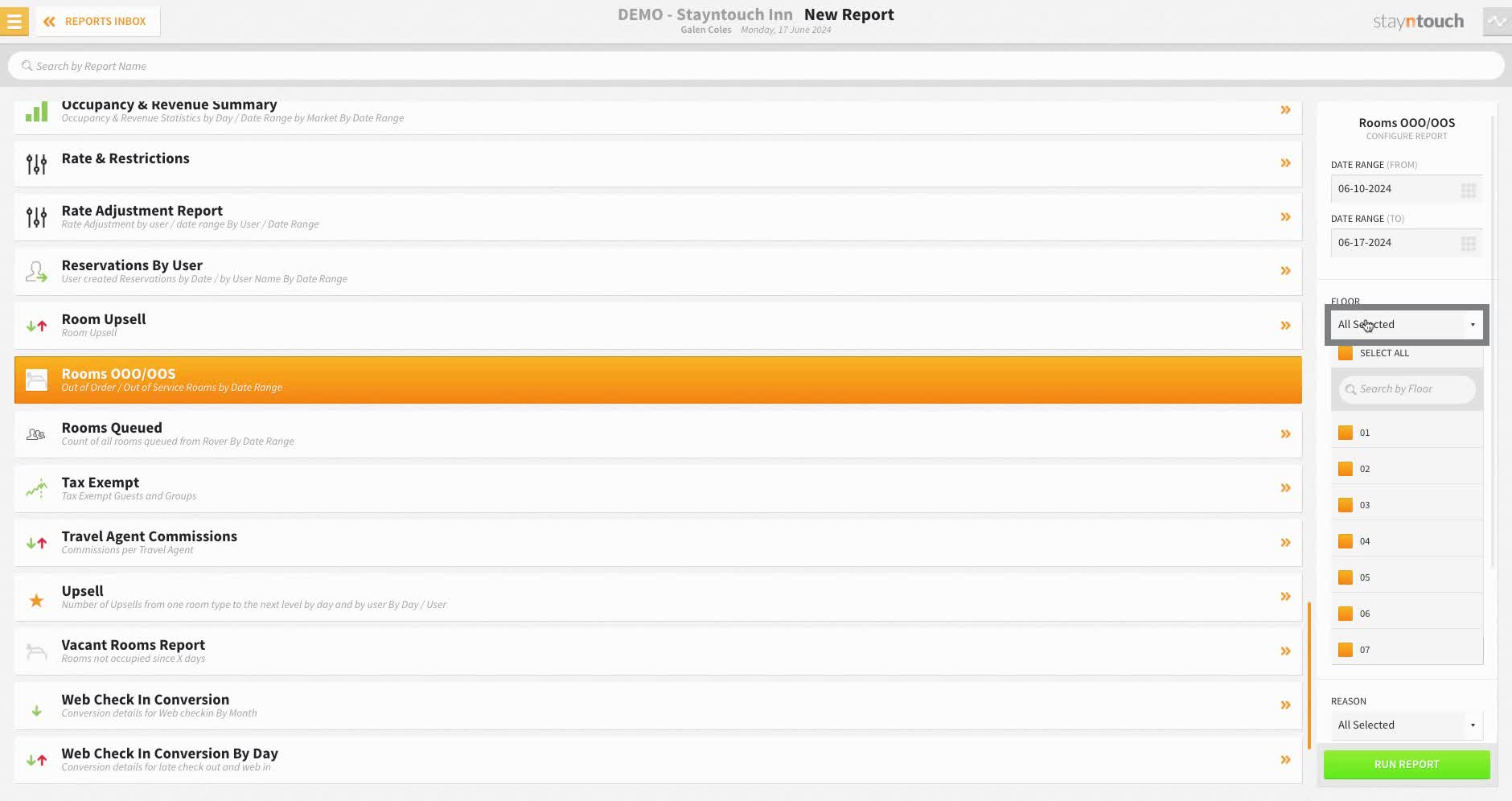The width and height of the screenshot is (1512, 801).
Task: Open the Floor All Selected dropdown
Action: [1407, 325]
